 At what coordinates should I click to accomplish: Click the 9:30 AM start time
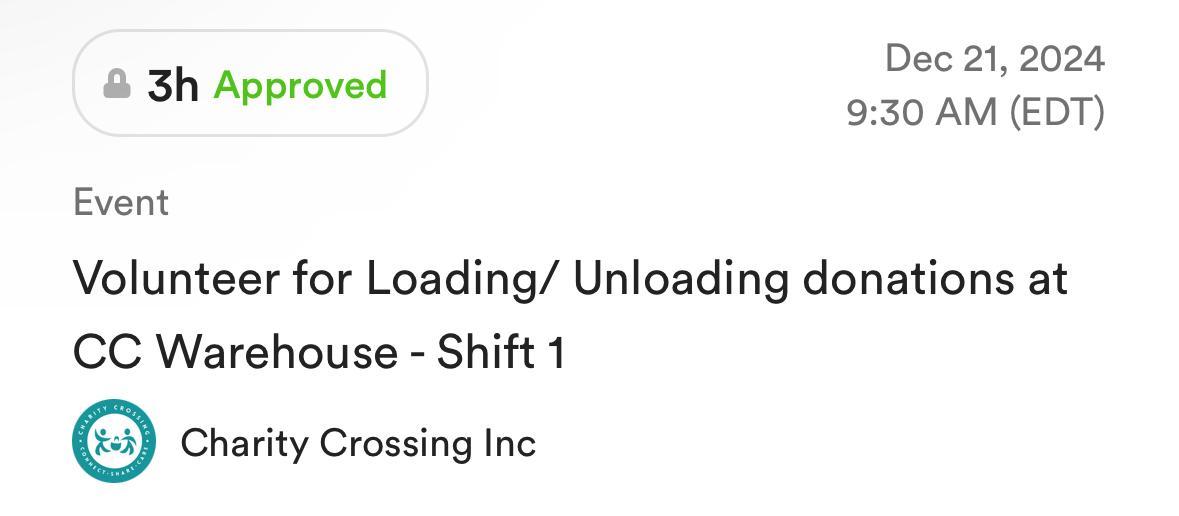[922, 112]
